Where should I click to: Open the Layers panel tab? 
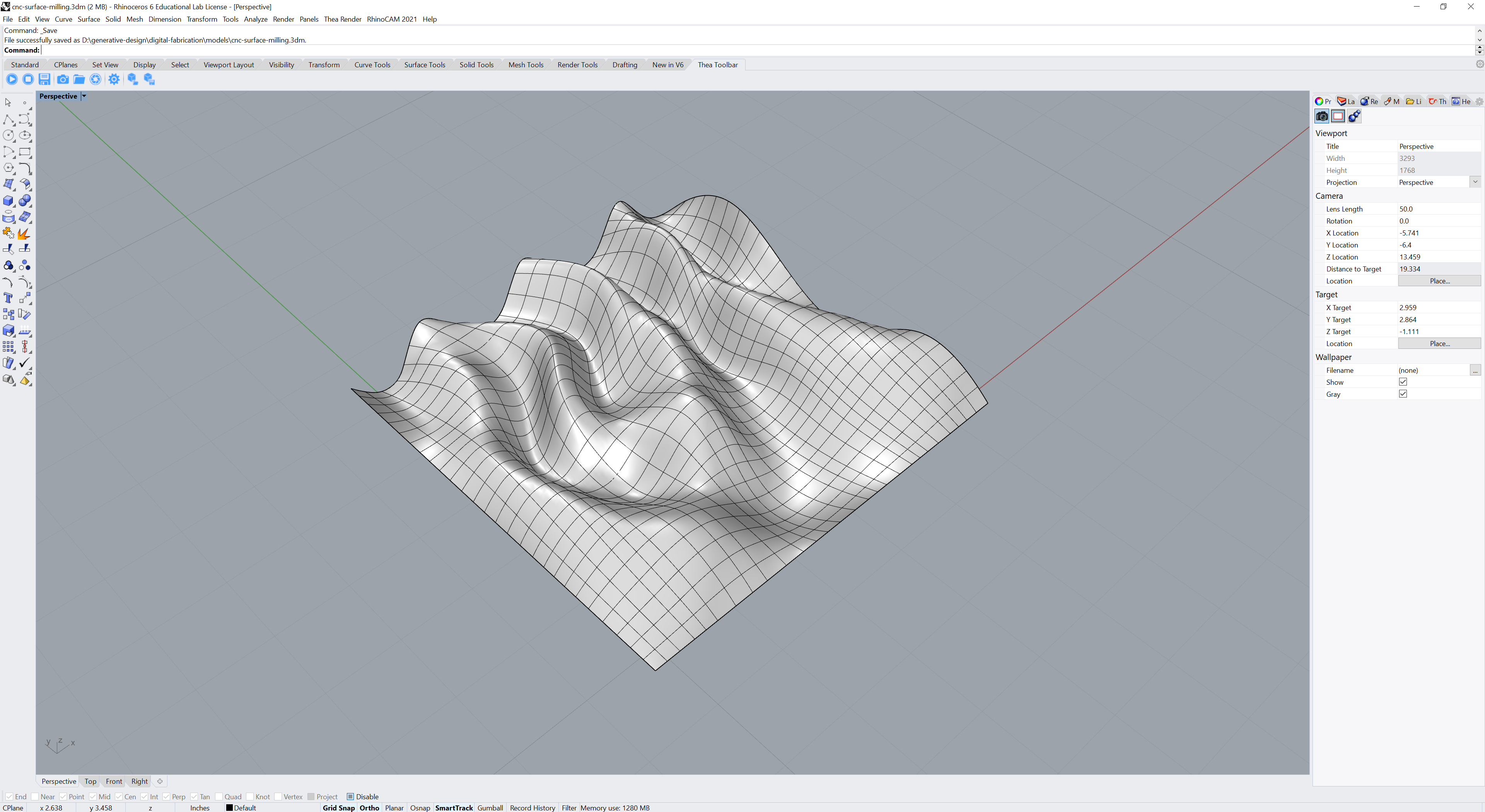point(1345,101)
